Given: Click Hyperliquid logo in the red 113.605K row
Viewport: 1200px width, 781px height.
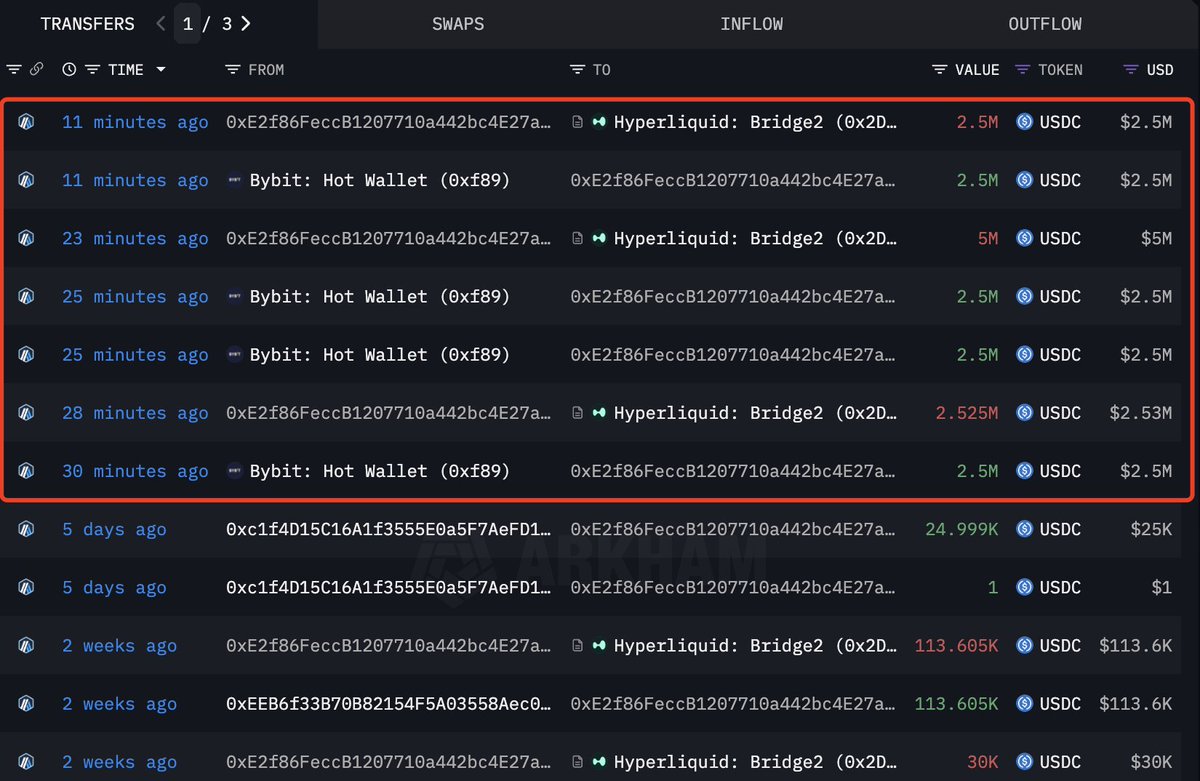Looking at the screenshot, I should coord(599,646).
